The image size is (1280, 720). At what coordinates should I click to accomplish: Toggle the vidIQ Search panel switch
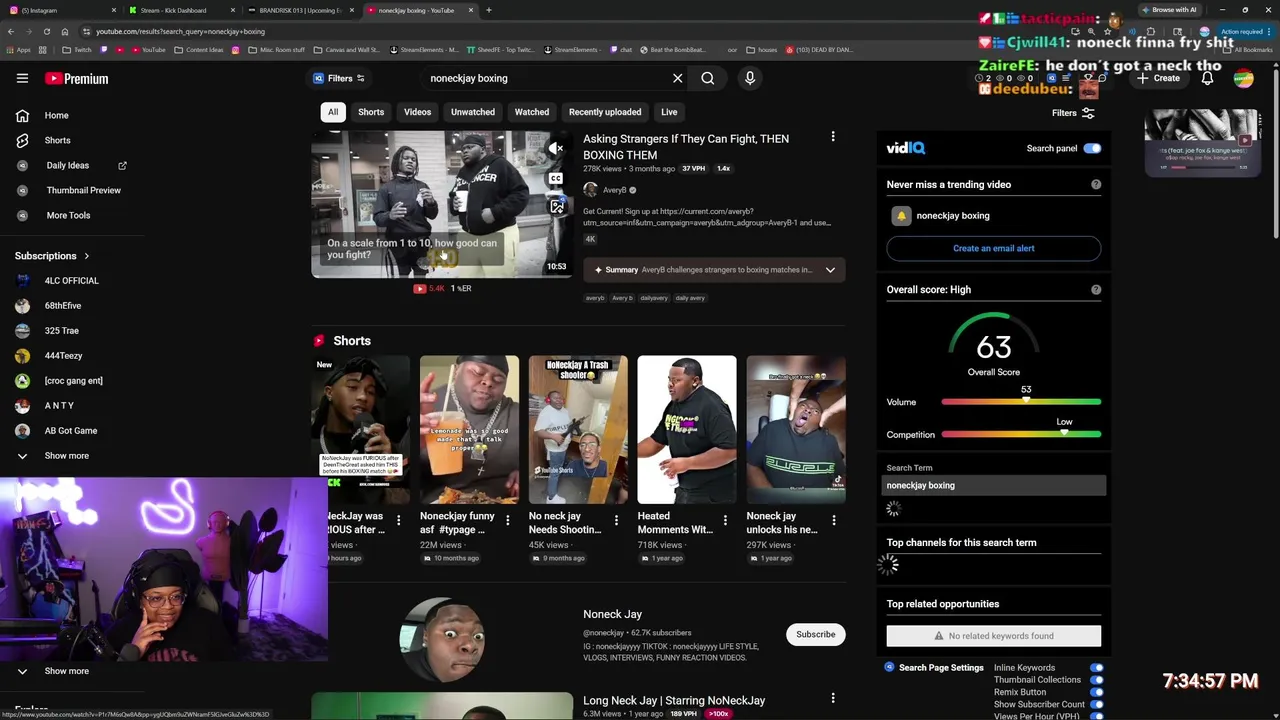click(1092, 148)
